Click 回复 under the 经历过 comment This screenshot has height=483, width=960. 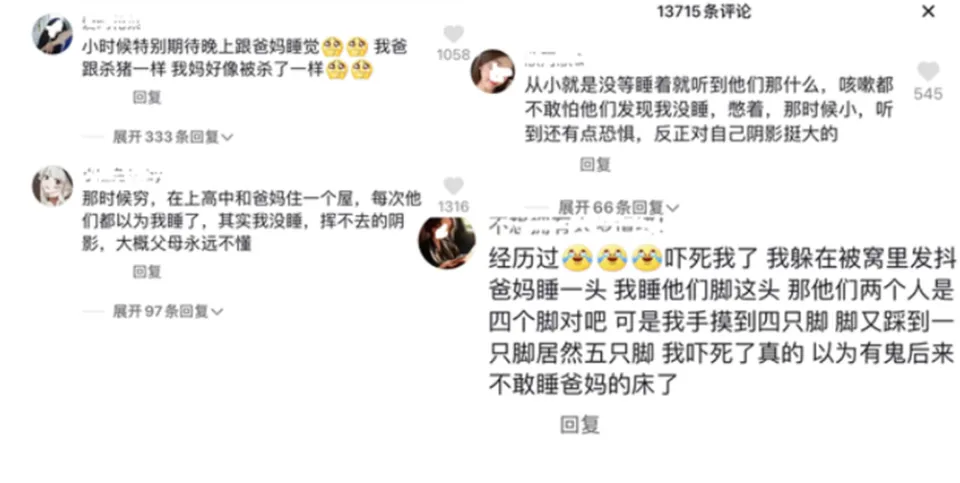click(579, 425)
